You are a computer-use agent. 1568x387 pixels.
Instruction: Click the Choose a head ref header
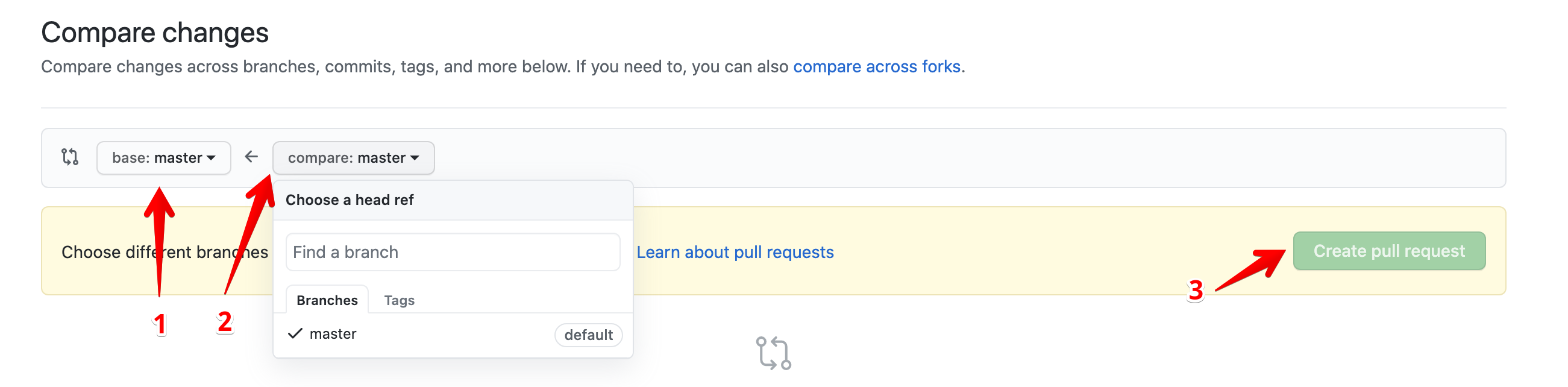tap(350, 200)
